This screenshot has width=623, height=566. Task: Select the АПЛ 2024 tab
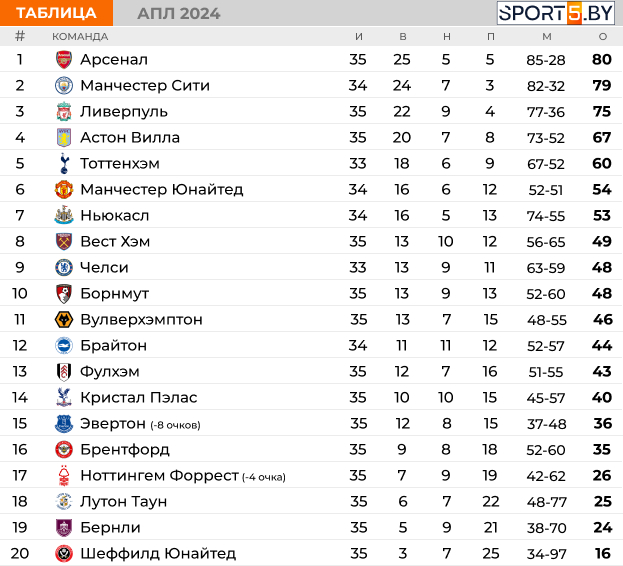coord(178,14)
